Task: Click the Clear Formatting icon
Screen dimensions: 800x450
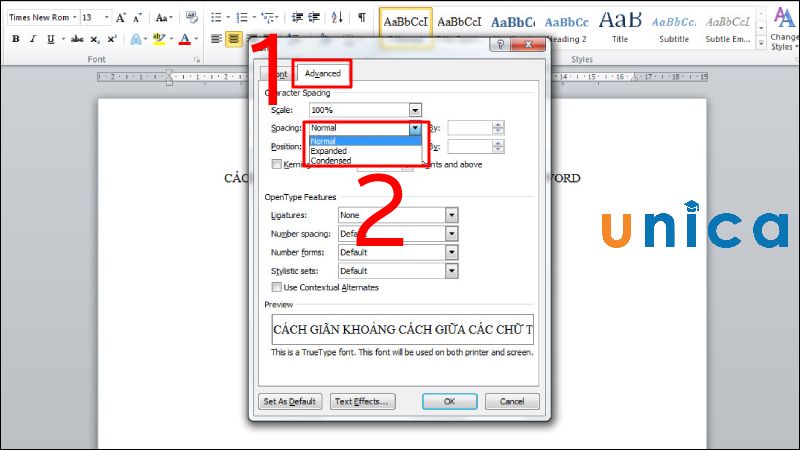Action: click(192, 17)
